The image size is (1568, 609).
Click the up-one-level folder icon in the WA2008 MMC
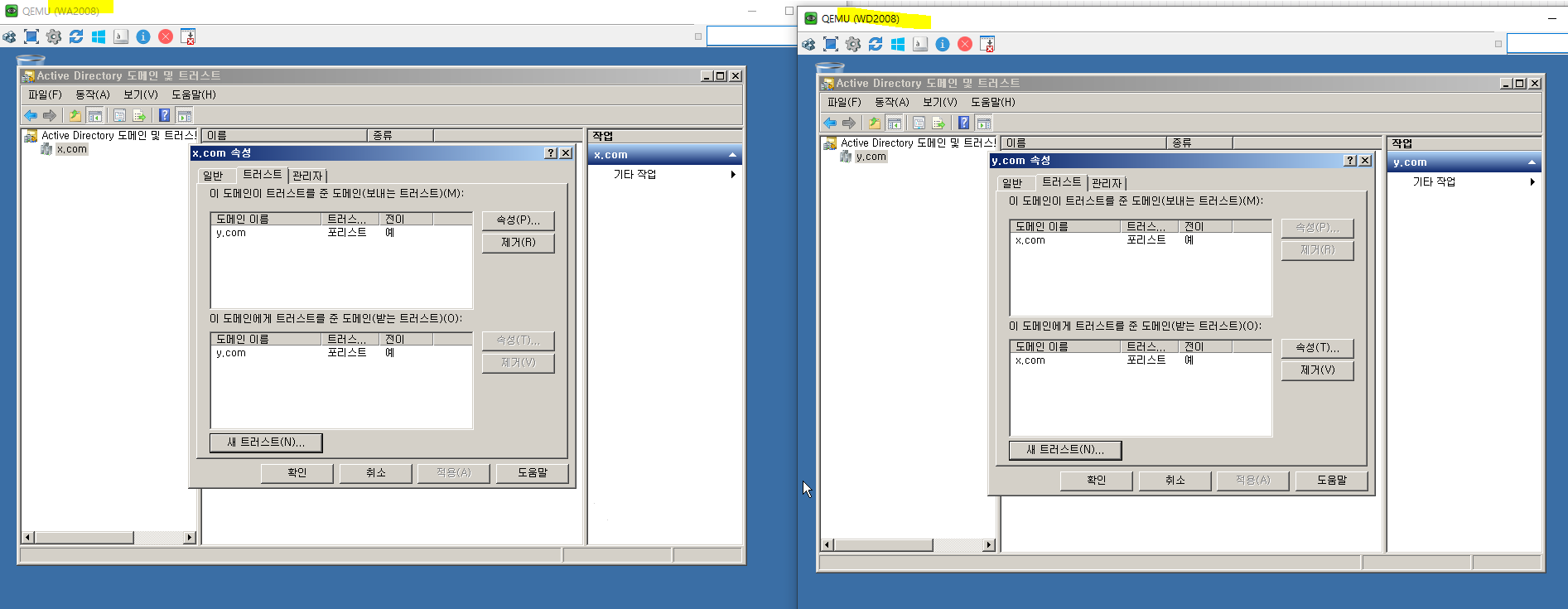(75, 115)
